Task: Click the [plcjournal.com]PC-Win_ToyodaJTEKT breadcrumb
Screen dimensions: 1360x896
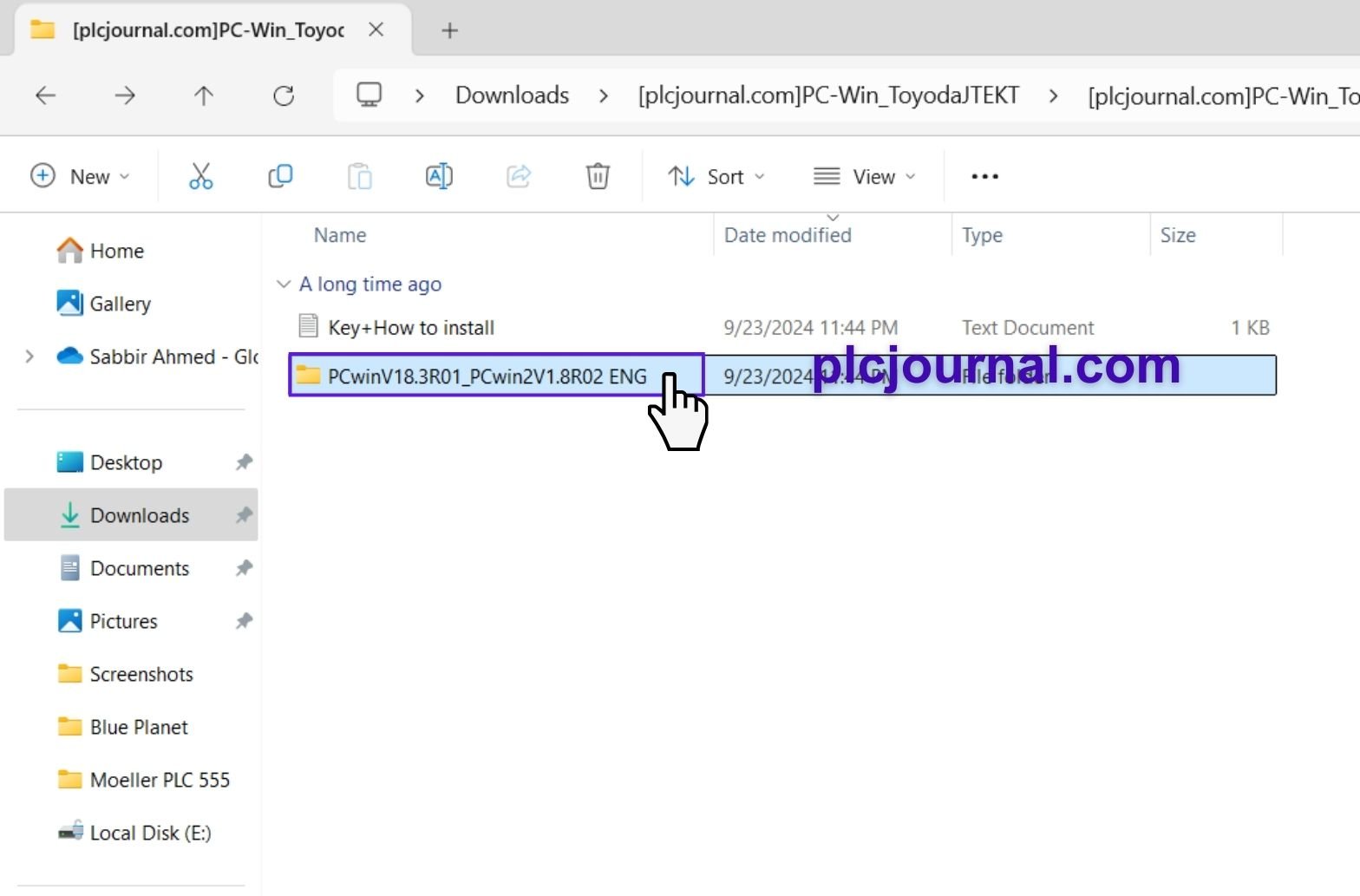Action: [828, 95]
